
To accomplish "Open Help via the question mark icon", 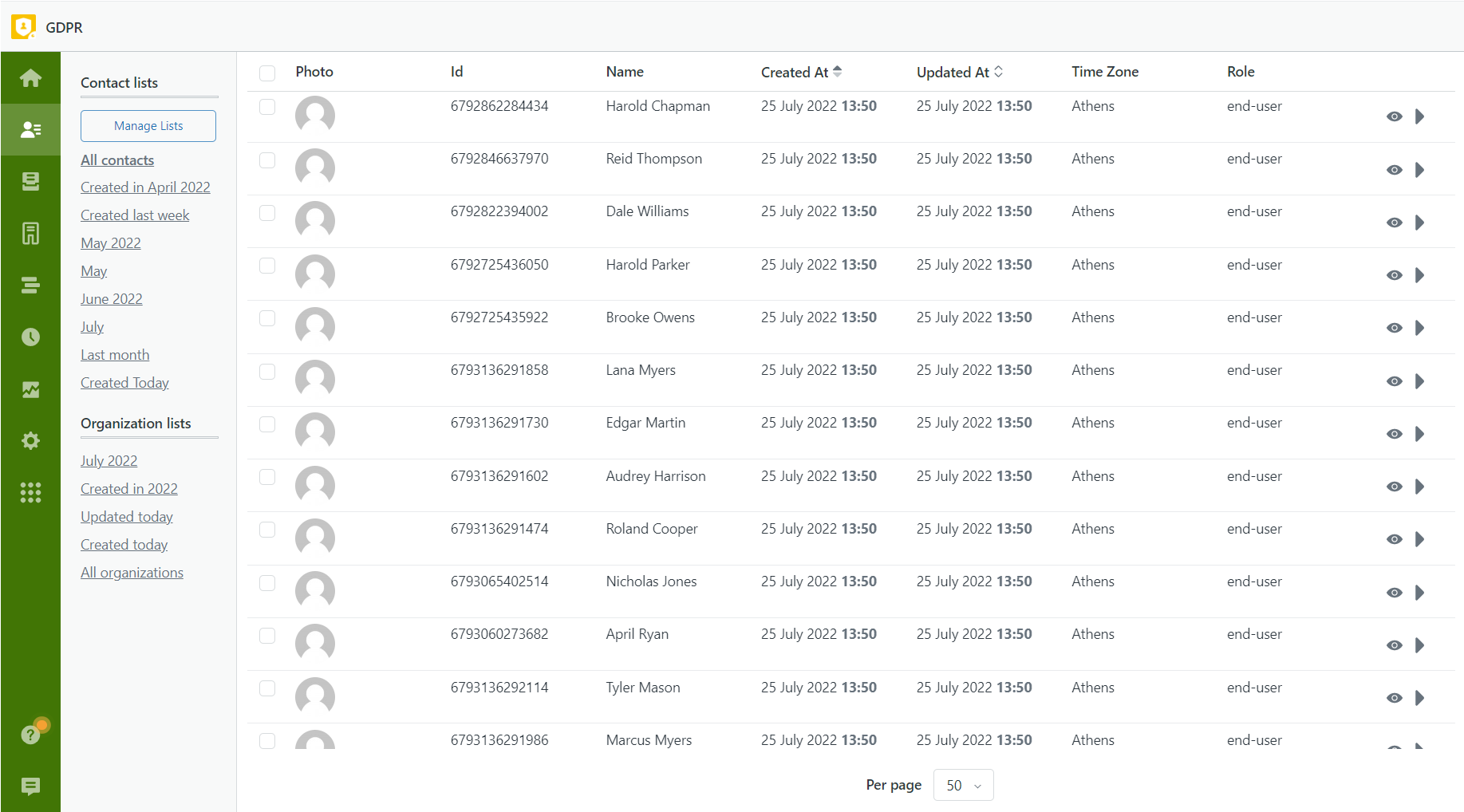I will point(30,735).
